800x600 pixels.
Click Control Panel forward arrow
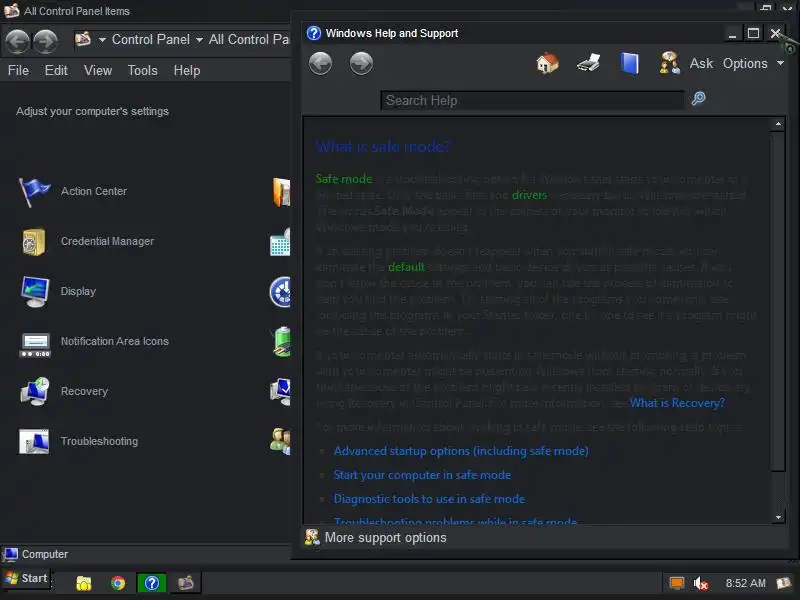click(x=45, y=41)
